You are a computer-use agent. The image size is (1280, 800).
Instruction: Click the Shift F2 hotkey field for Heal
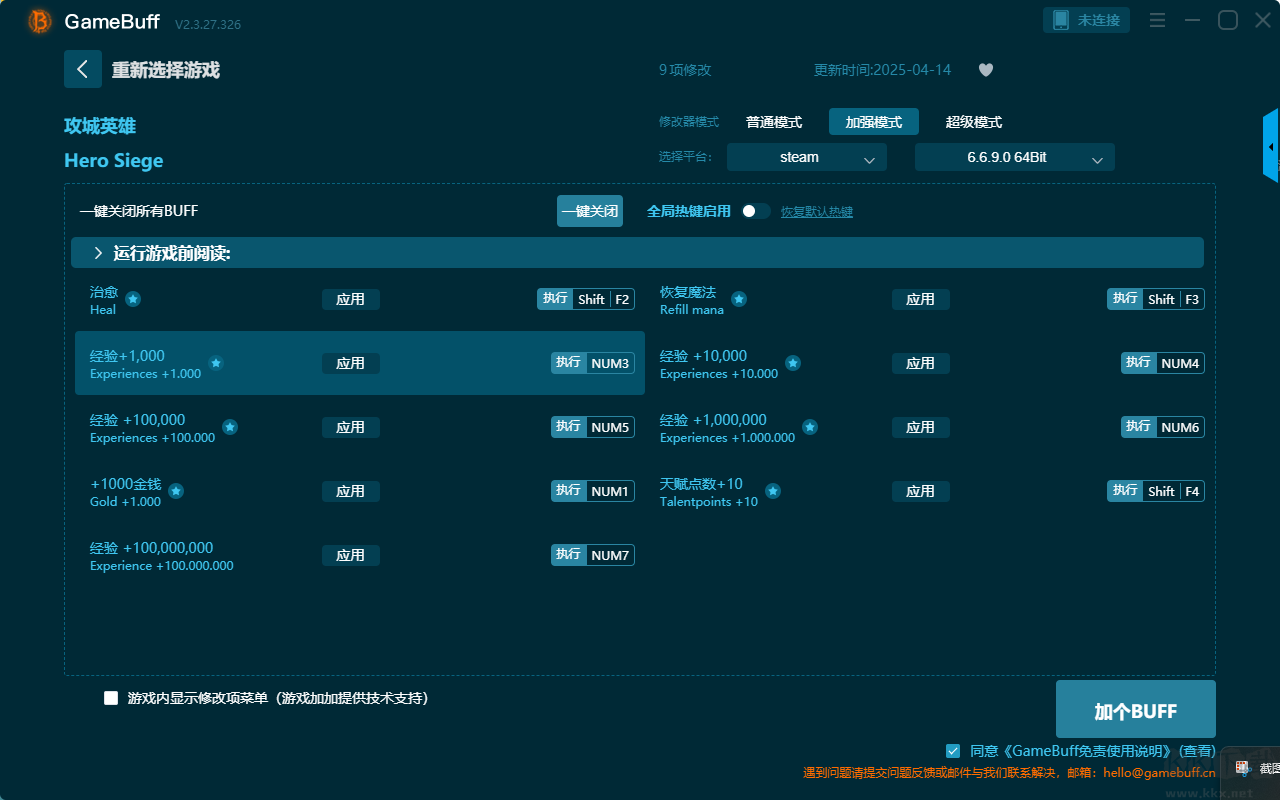pos(586,299)
